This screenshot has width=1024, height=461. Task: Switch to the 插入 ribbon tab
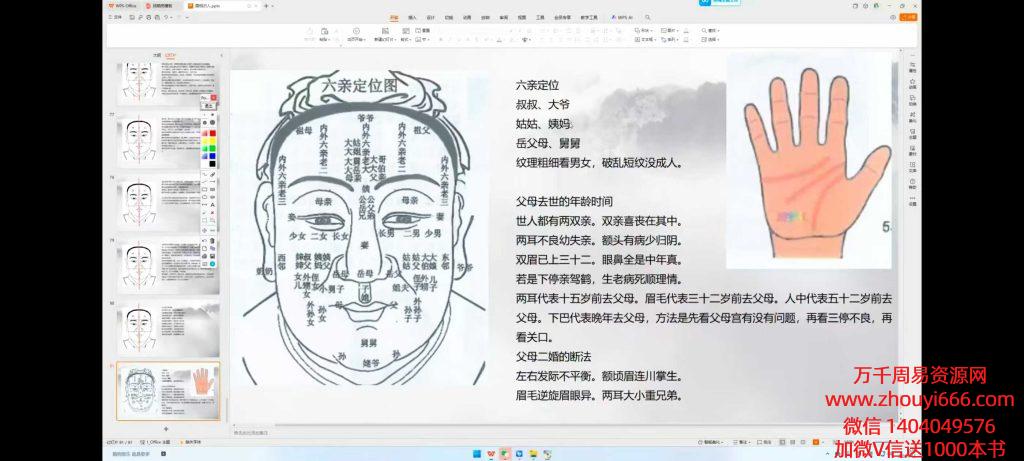point(414,17)
